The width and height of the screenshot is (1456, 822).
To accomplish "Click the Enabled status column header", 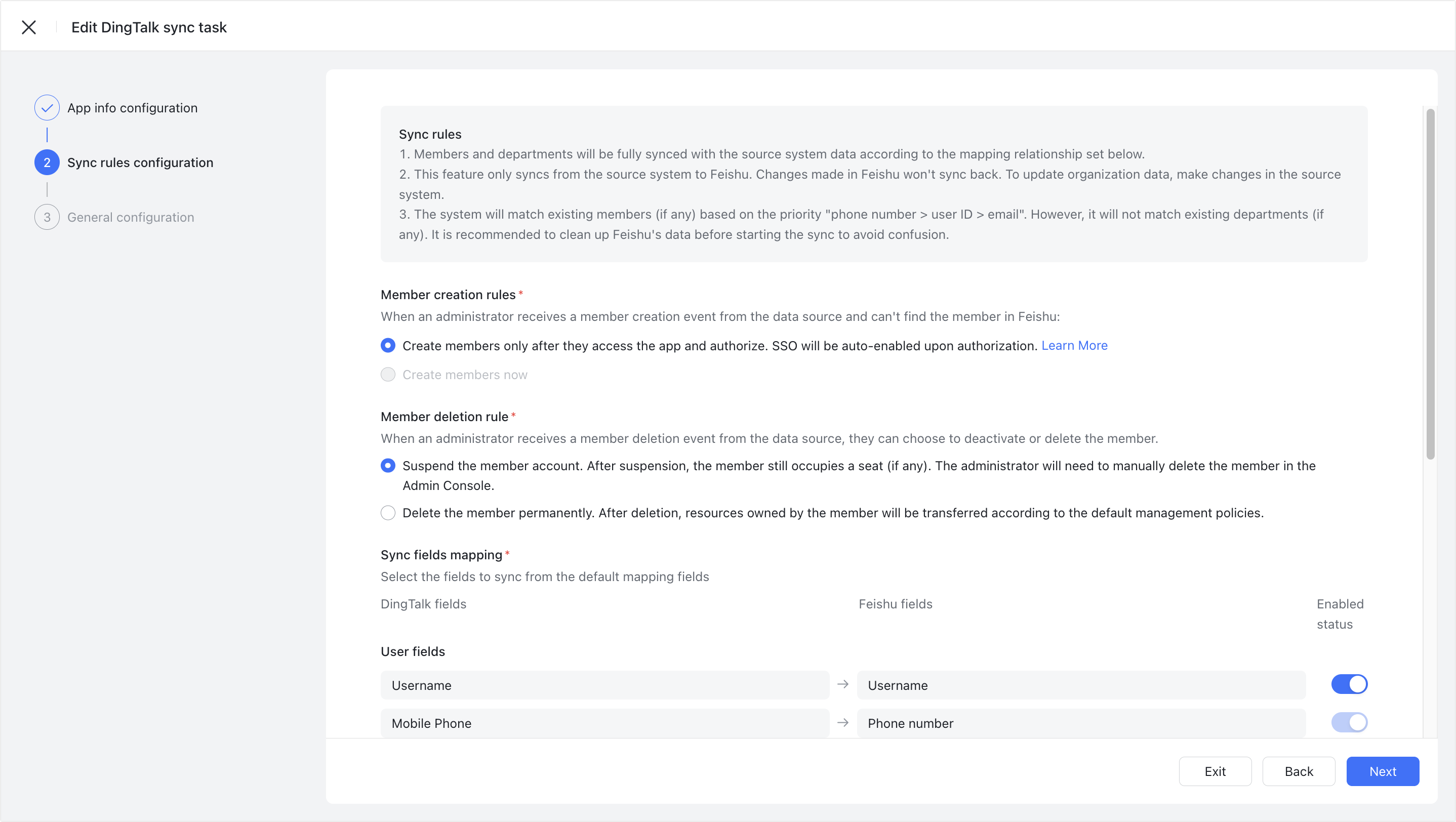I will 1340,614.
